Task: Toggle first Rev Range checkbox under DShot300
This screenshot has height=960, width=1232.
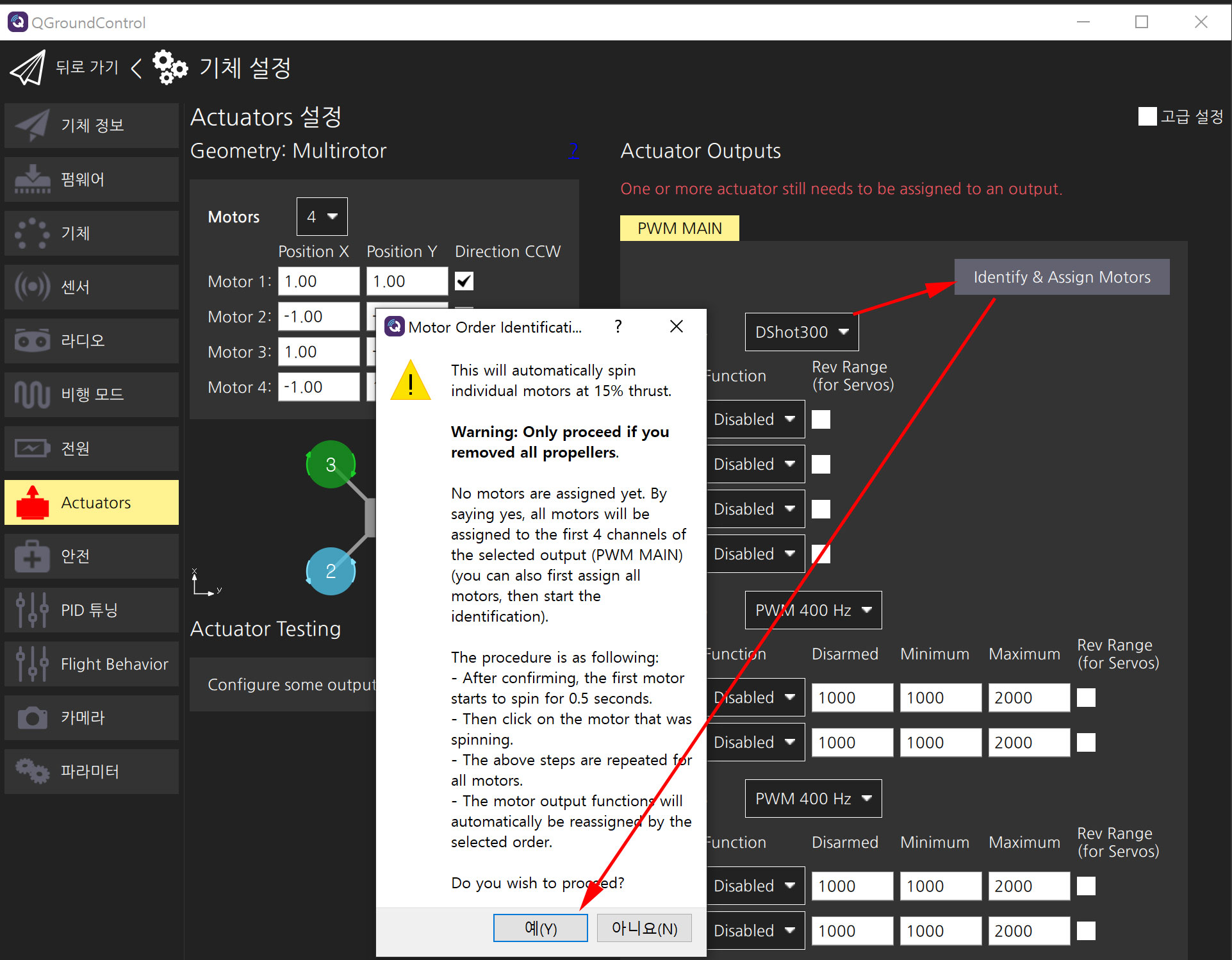Action: 821,420
